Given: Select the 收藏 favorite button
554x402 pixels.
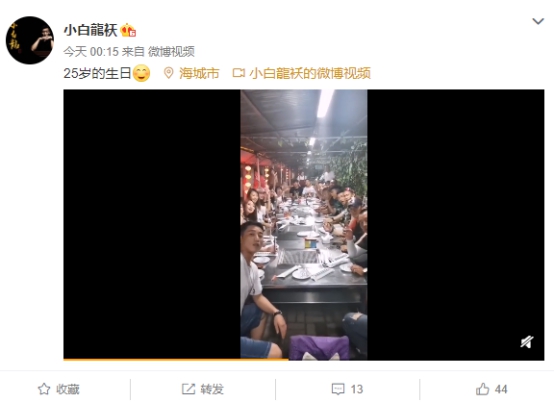Looking at the screenshot, I should (x=59, y=389).
